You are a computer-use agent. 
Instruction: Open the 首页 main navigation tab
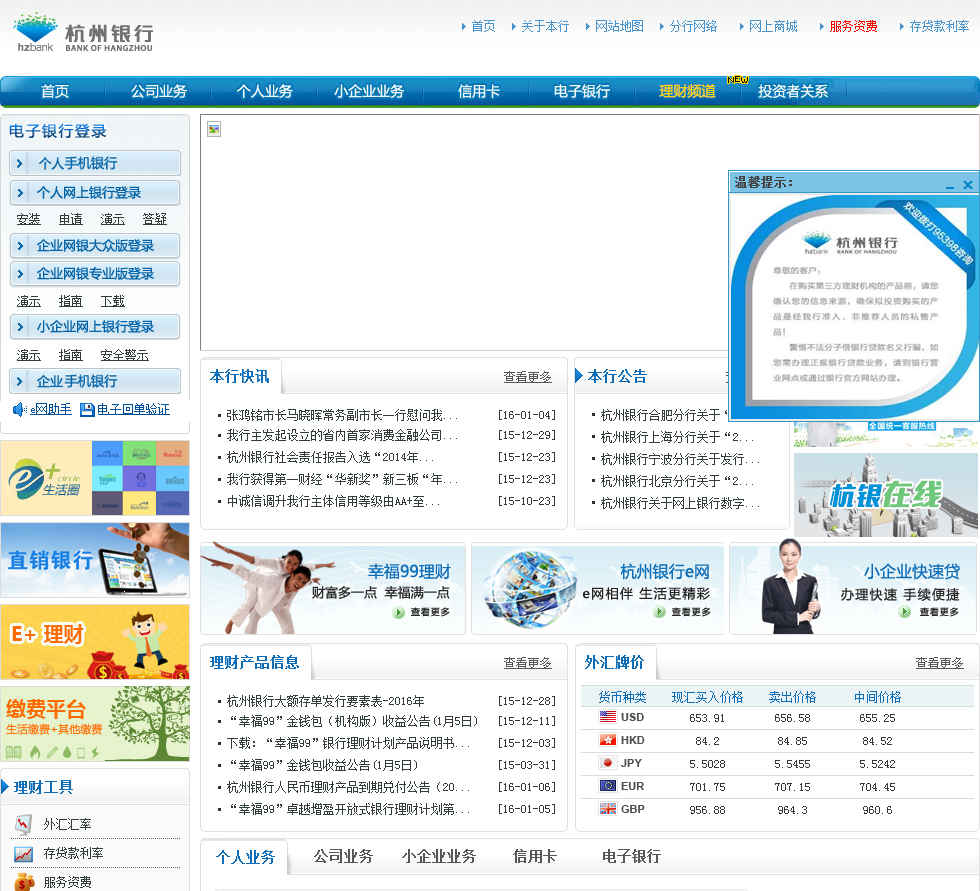coord(55,91)
